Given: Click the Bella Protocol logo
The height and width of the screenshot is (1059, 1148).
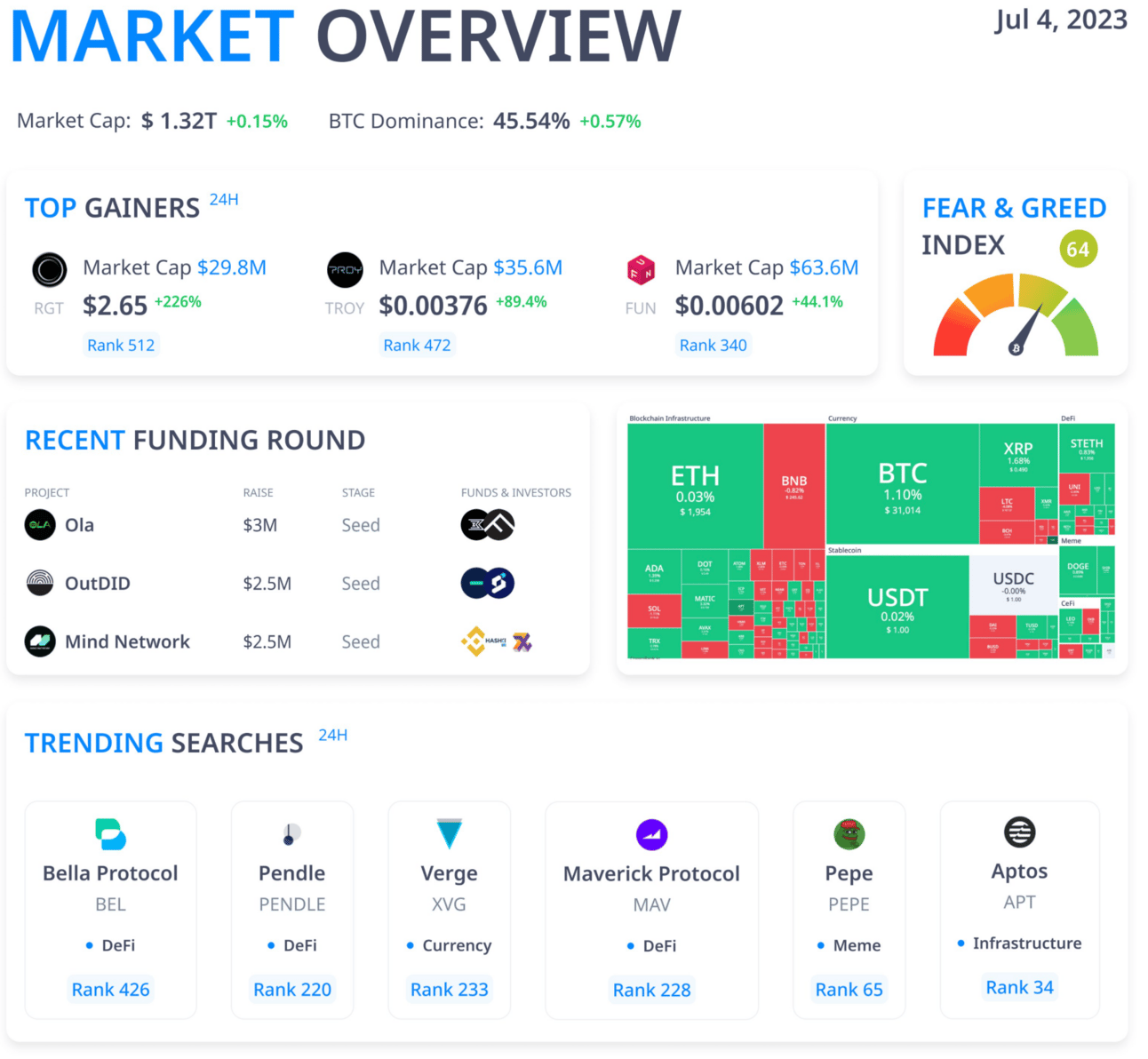Looking at the screenshot, I should point(111,834).
